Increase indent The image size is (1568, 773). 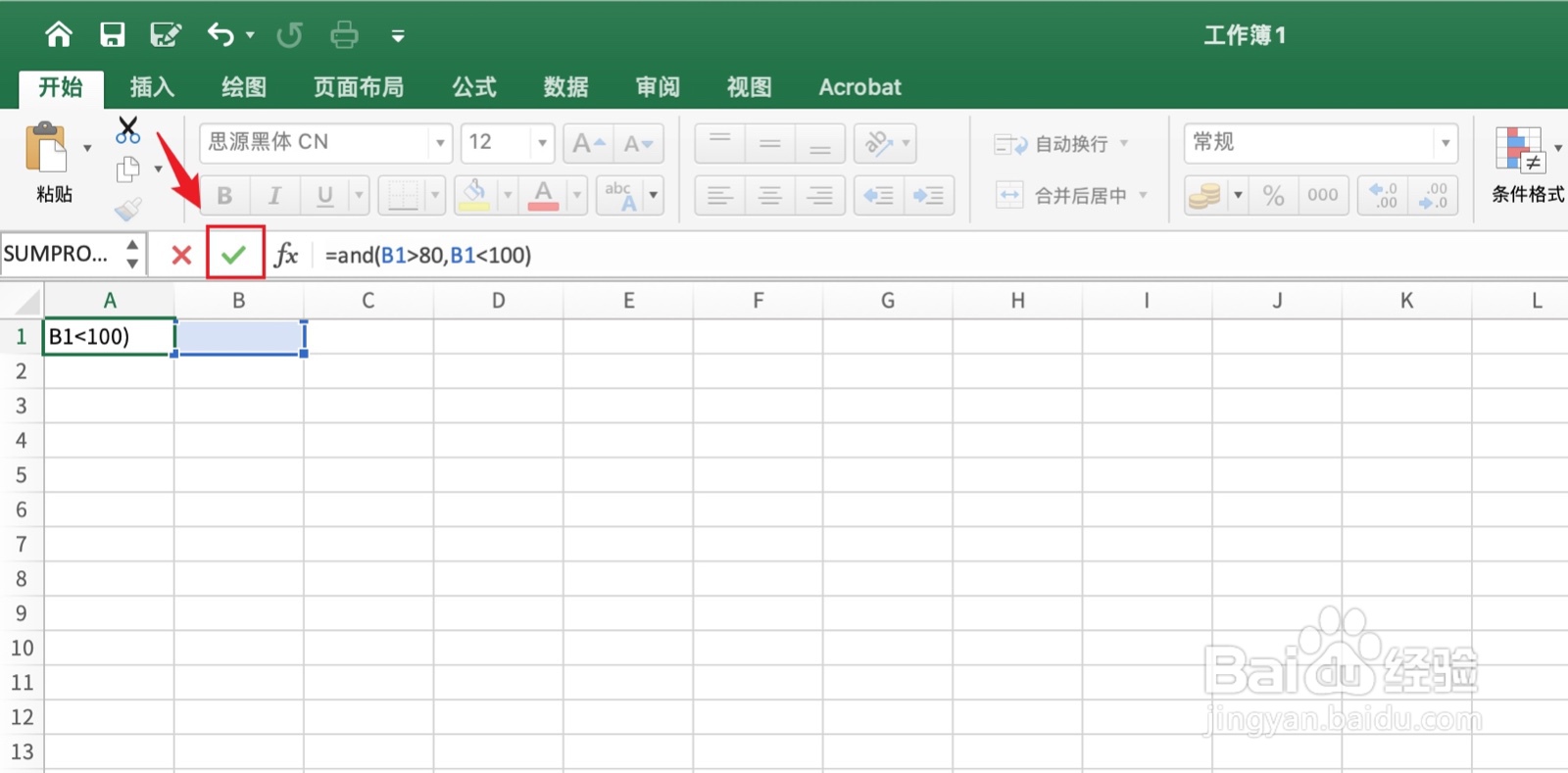coord(928,196)
